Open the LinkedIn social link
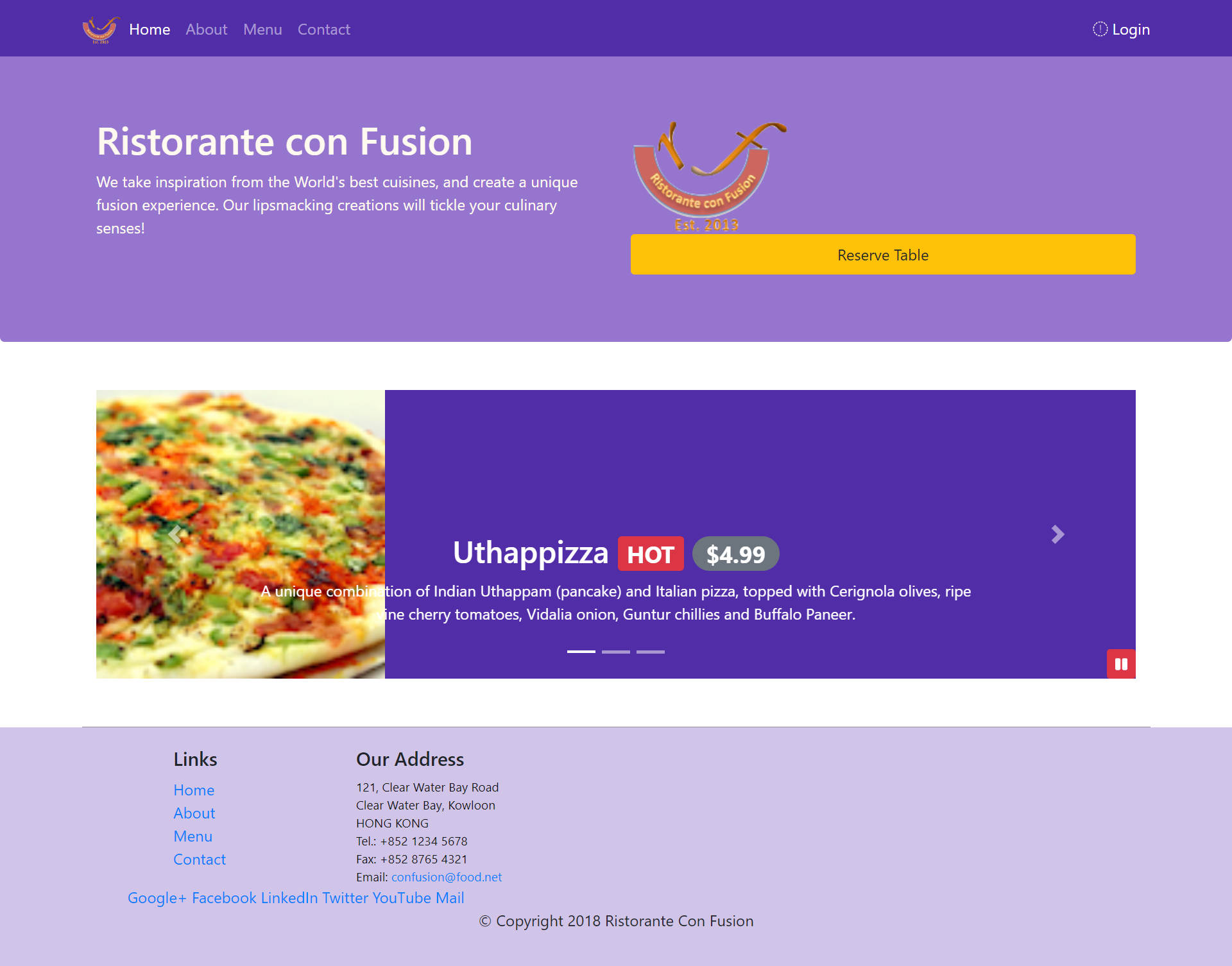This screenshot has height=966, width=1232. [289, 898]
